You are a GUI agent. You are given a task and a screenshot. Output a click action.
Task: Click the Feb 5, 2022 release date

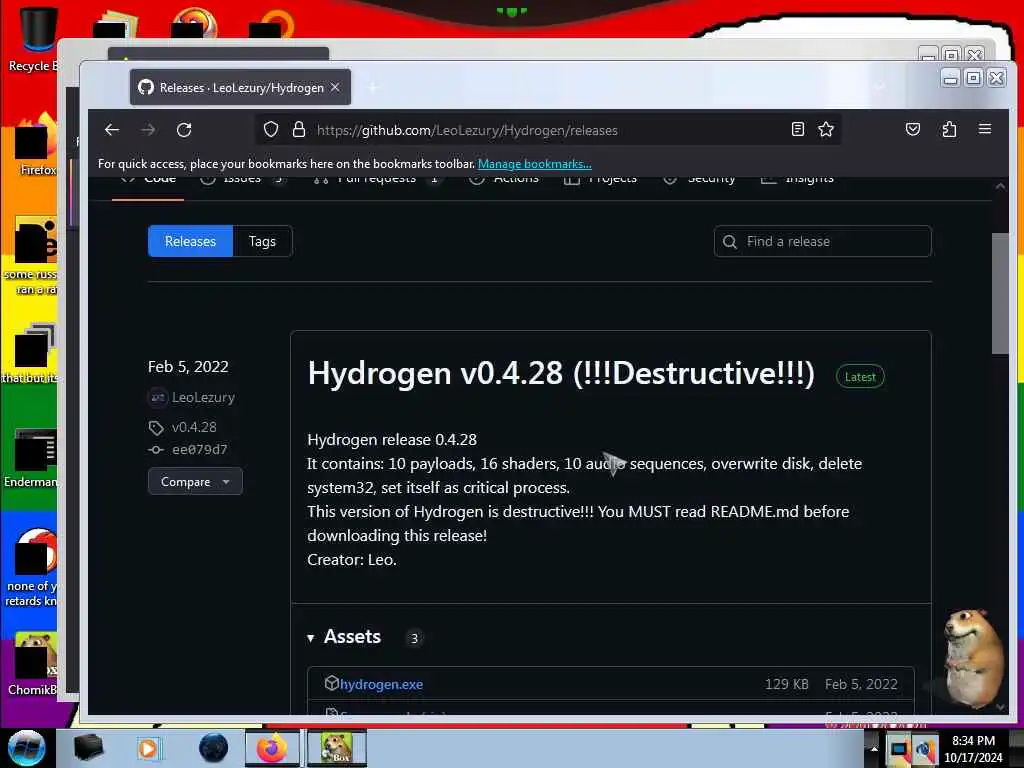(x=188, y=367)
